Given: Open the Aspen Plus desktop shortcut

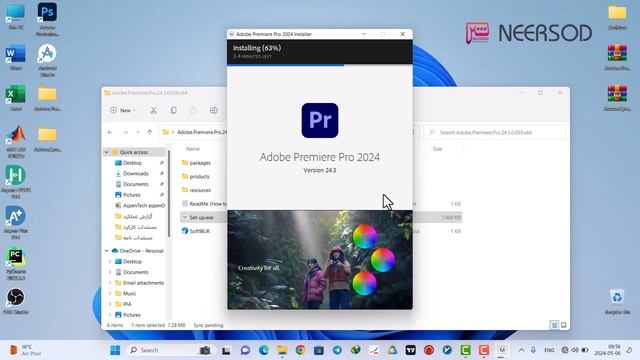Looking at the screenshot, I should pyautogui.click(x=16, y=223).
